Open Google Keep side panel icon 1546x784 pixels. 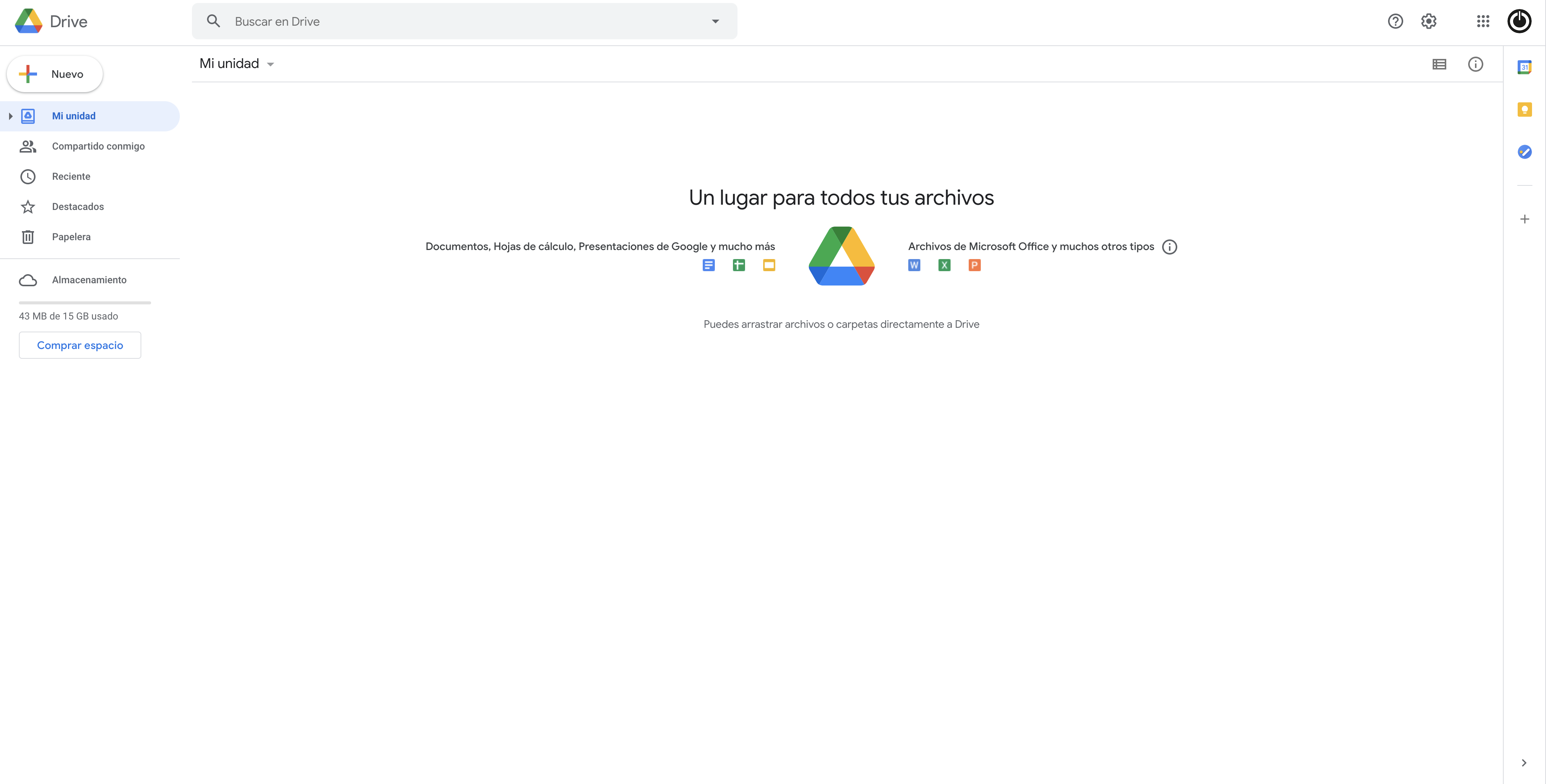[x=1524, y=110]
